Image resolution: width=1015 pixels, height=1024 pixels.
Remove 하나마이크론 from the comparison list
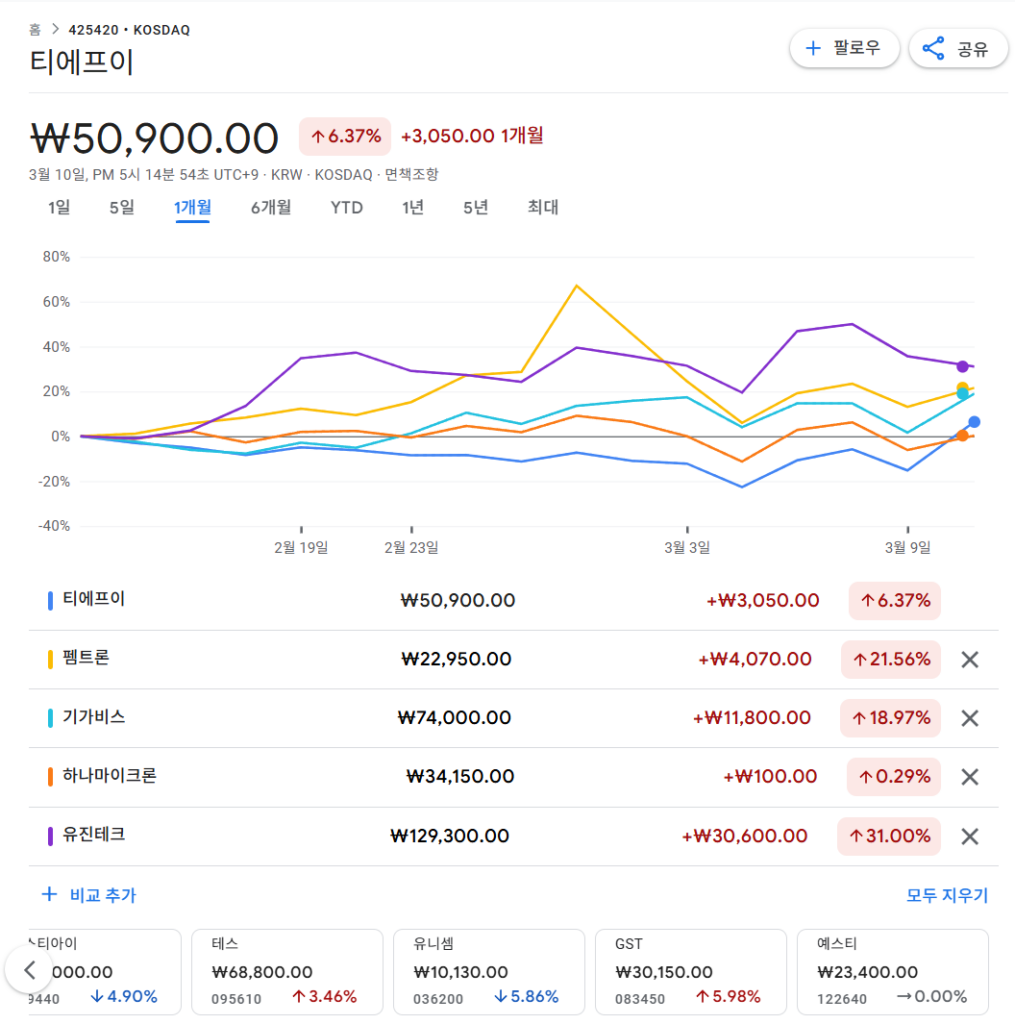[x=969, y=777]
